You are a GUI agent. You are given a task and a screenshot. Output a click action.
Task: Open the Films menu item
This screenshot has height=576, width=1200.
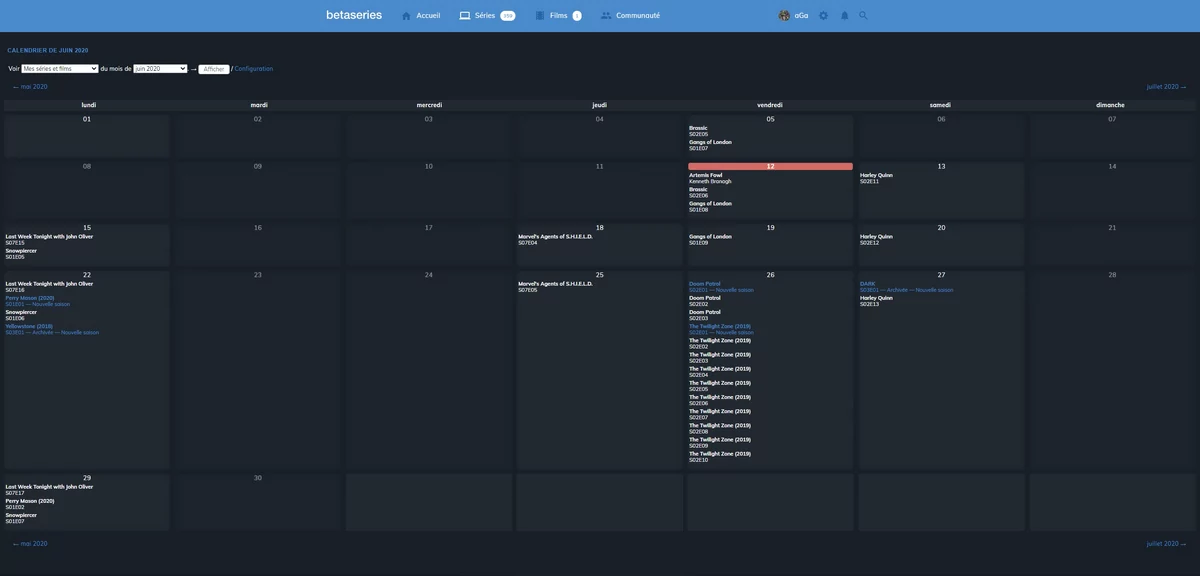pyautogui.click(x=558, y=16)
